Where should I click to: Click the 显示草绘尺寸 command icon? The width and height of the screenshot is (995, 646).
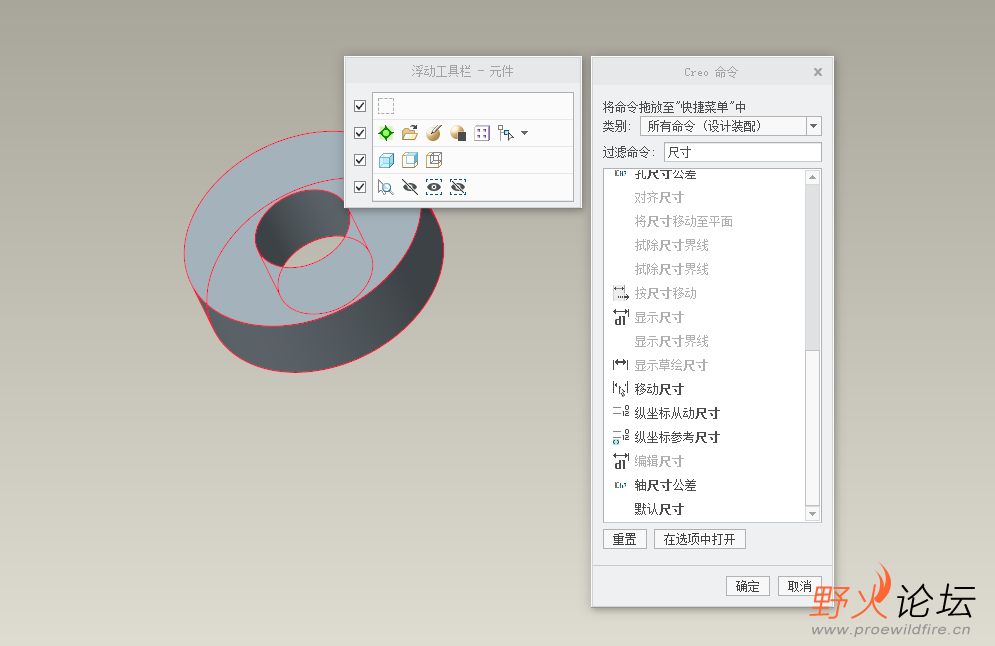pos(621,365)
